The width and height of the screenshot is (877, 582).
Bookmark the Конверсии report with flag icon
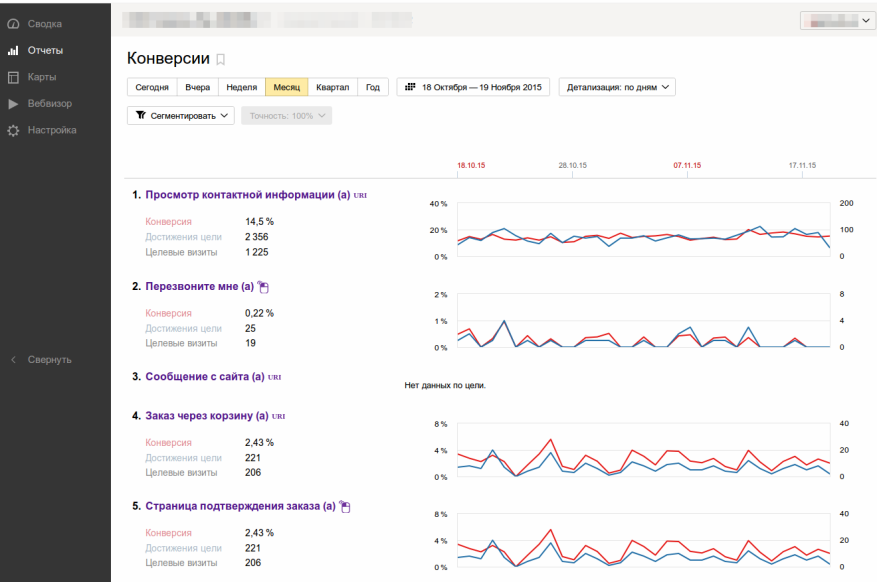[221, 59]
